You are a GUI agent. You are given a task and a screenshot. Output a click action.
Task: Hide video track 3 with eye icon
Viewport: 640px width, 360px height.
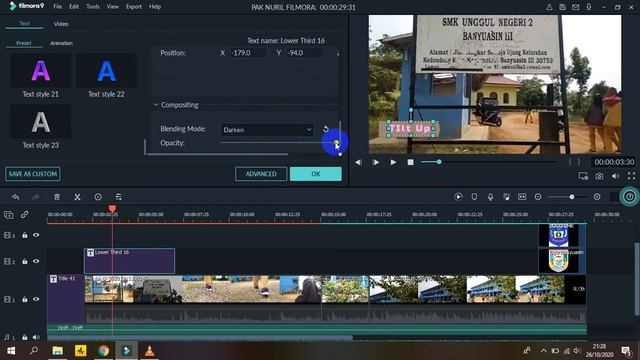tap(36, 235)
